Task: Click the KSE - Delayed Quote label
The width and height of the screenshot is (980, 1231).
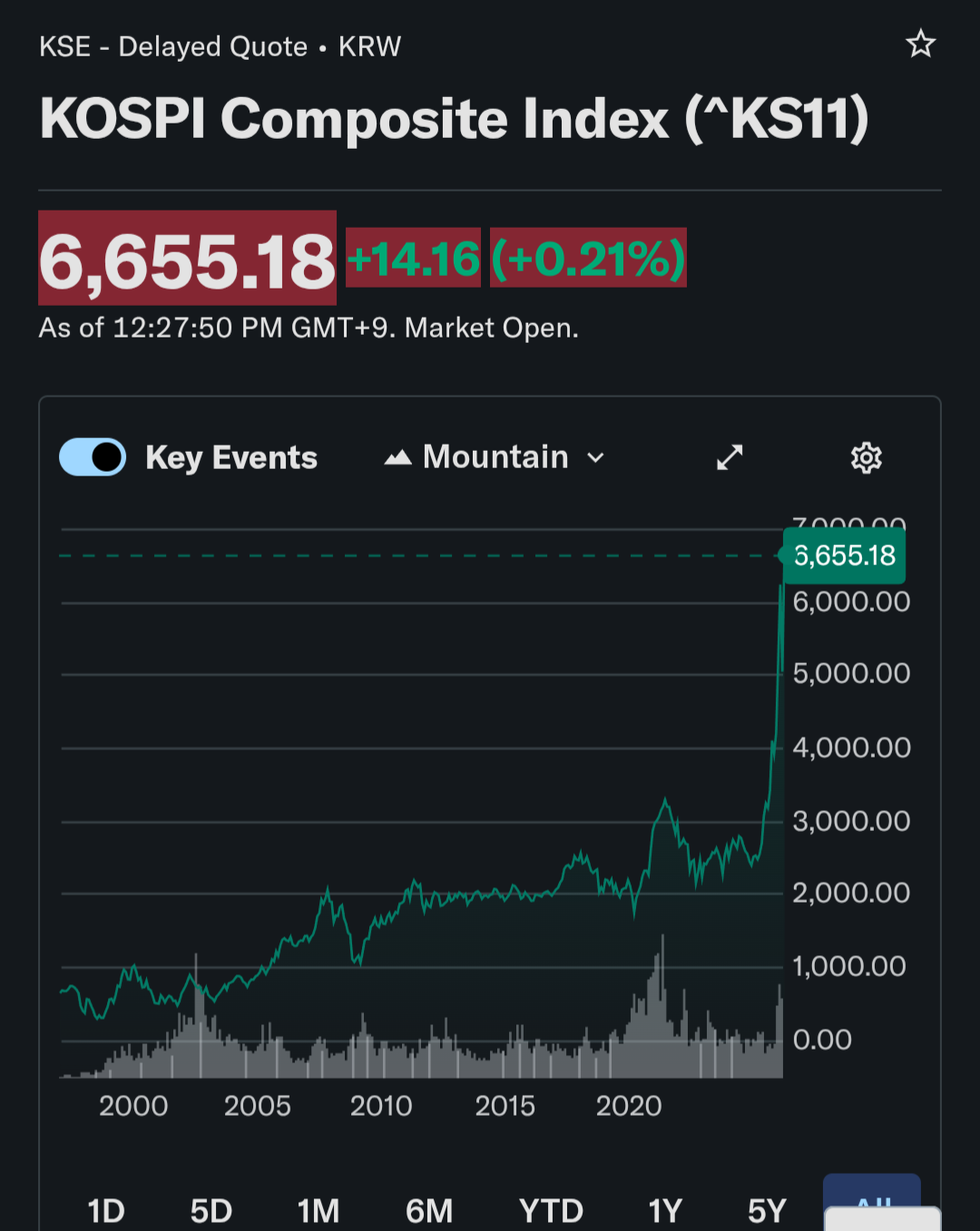Action: pos(173,46)
